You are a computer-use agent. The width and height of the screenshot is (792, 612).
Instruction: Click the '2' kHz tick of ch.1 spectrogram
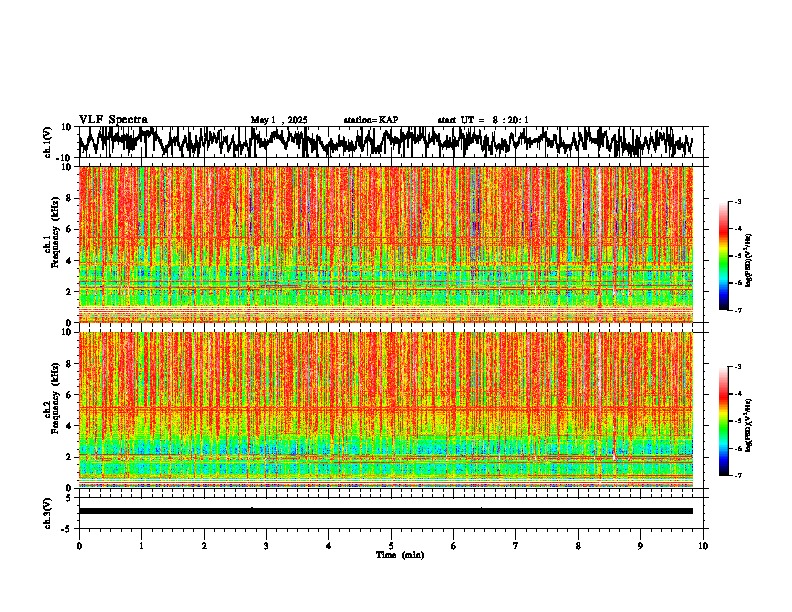point(70,292)
